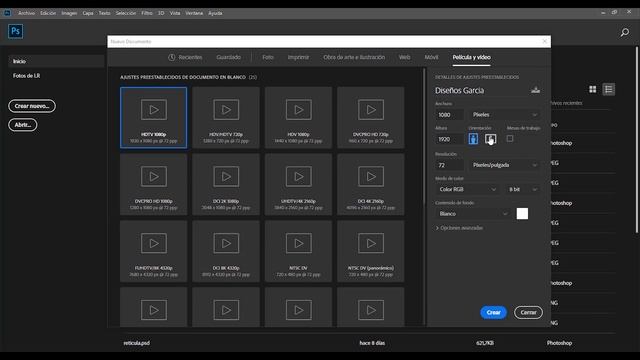Switch to the Web tab

point(404,57)
